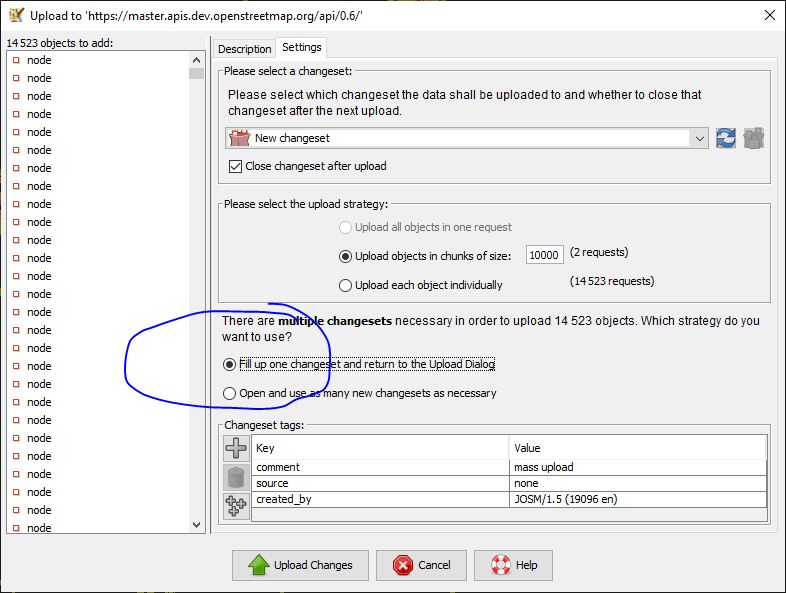The image size is (786, 593).
Task: Open the New changeset dropdown
Action: pos(699,138)
